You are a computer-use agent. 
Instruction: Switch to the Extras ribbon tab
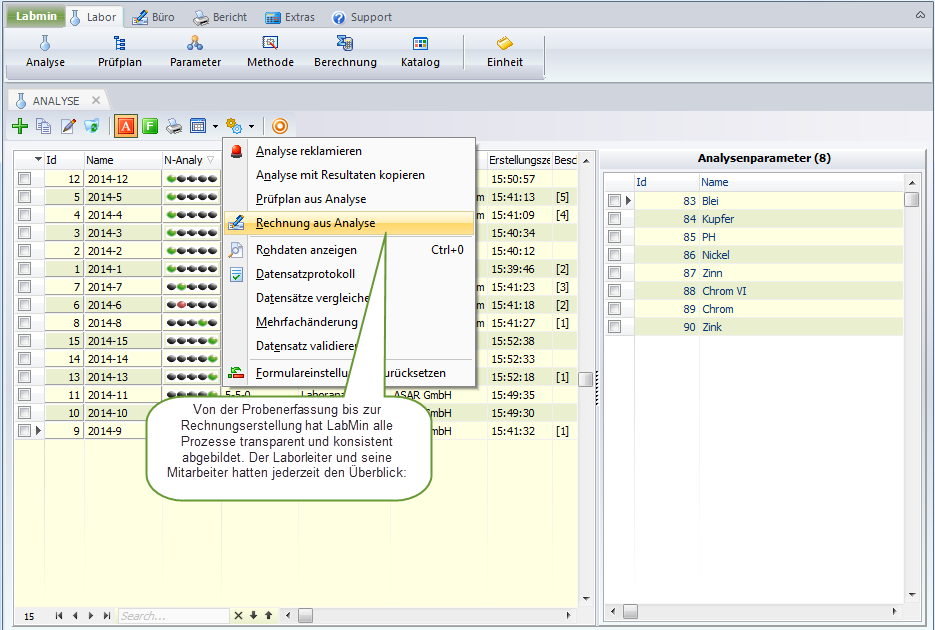(x=290, y=17)
